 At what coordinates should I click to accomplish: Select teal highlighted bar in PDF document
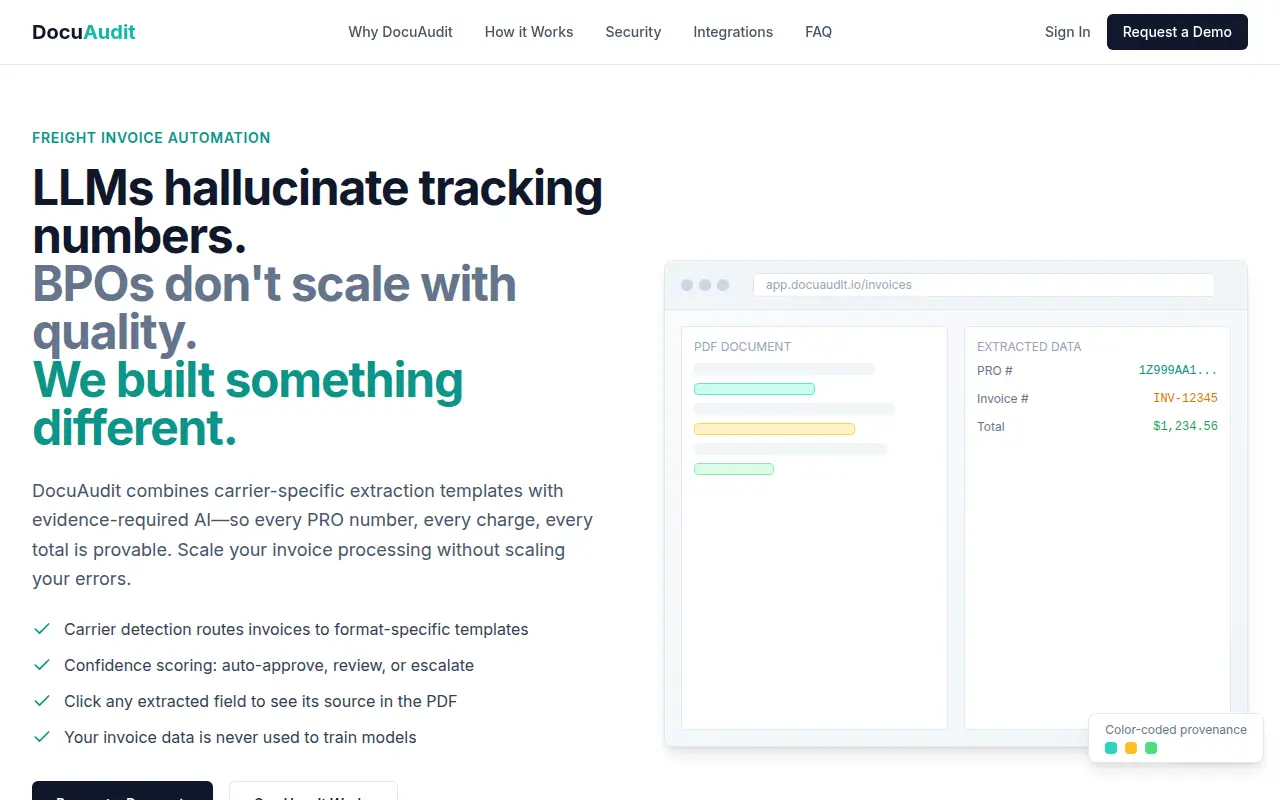tap(754, 389)
